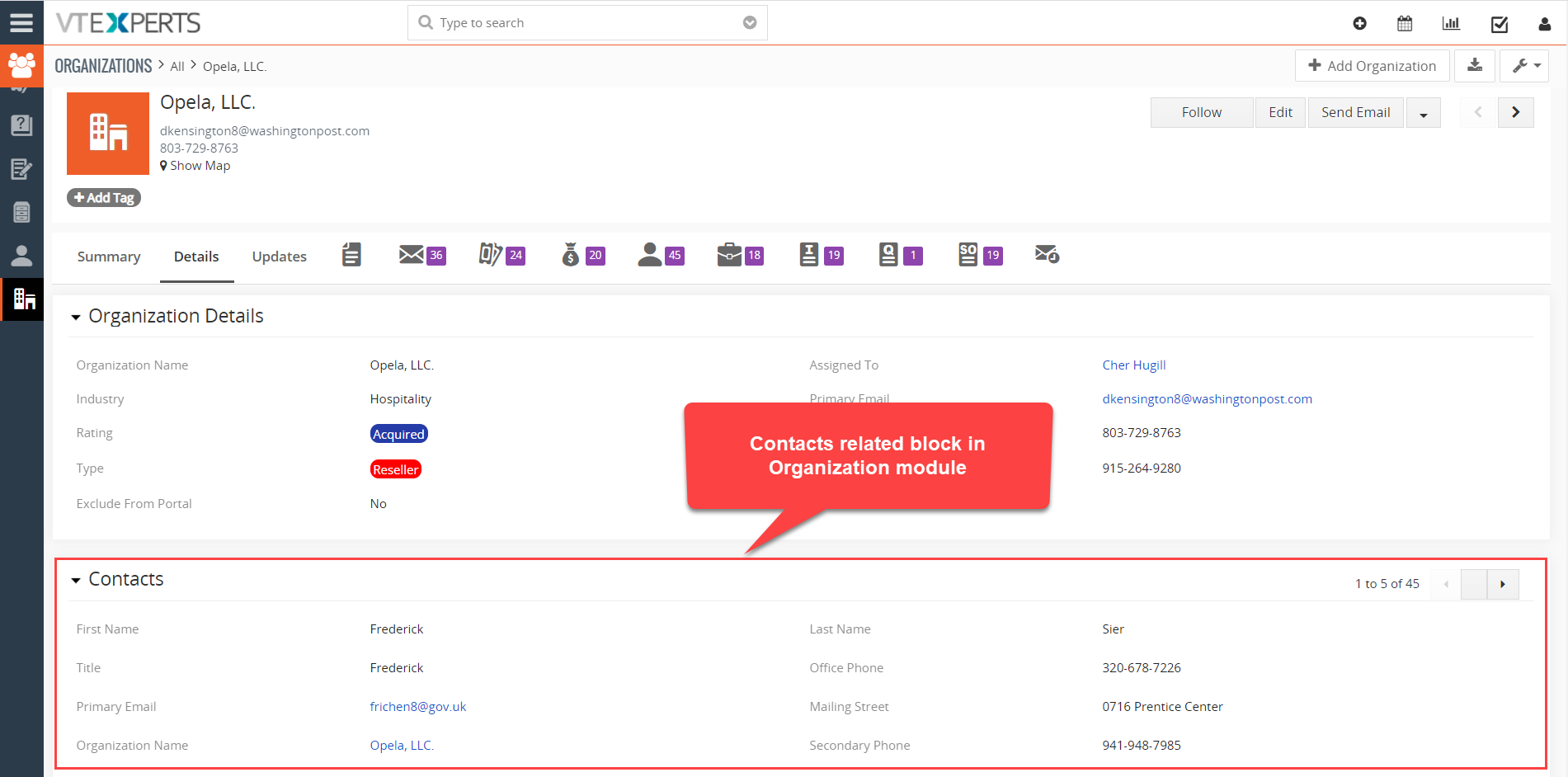1568x777 pixels.
Task: Open the Cher Hugill assigned user link
Action: [1134, 365]
